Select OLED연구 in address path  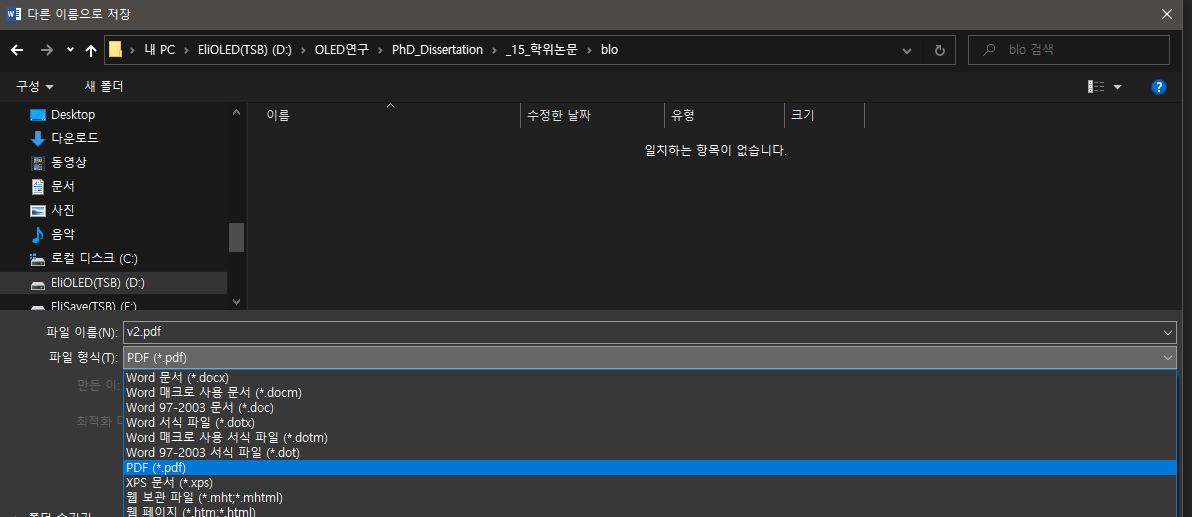[341, 50]
